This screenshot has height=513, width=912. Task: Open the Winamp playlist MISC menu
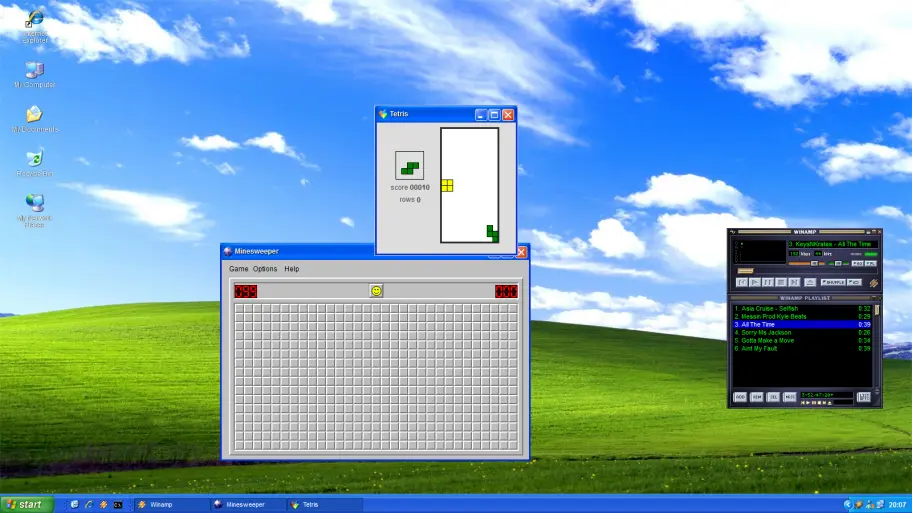click(x=790, y=397)
